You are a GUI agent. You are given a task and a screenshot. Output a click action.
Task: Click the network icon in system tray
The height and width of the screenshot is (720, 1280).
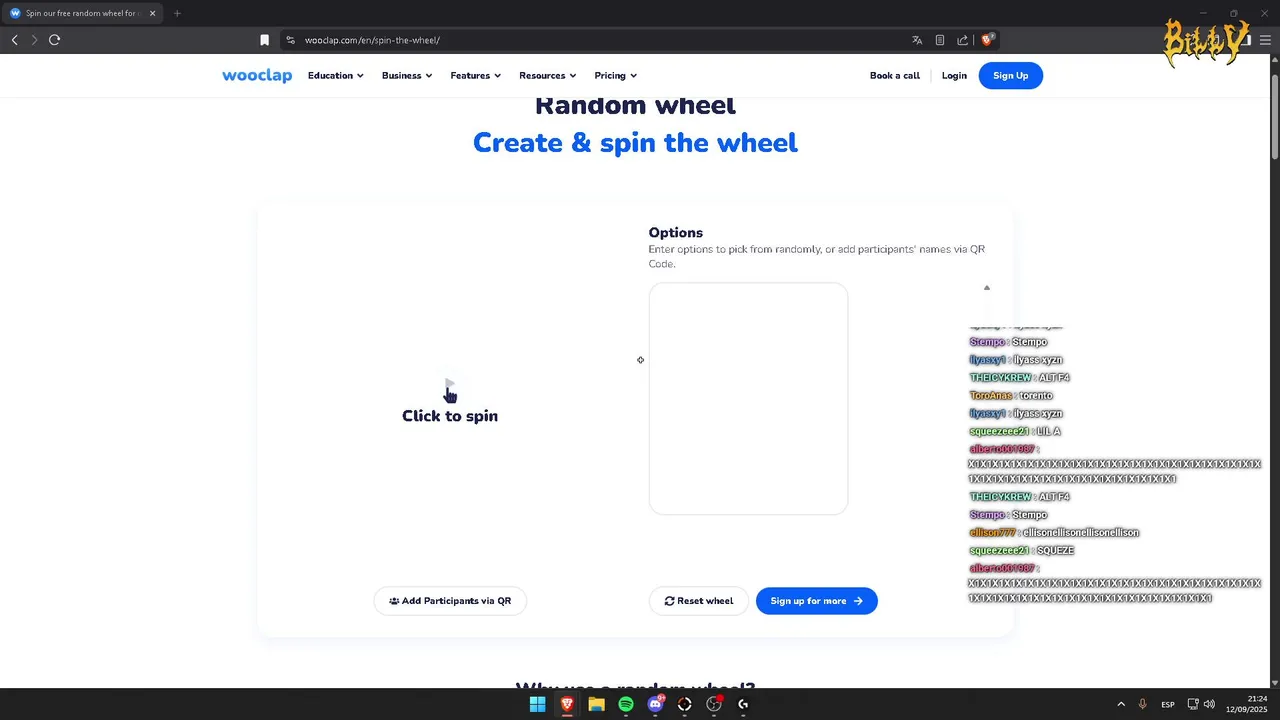click(1192, 704)
